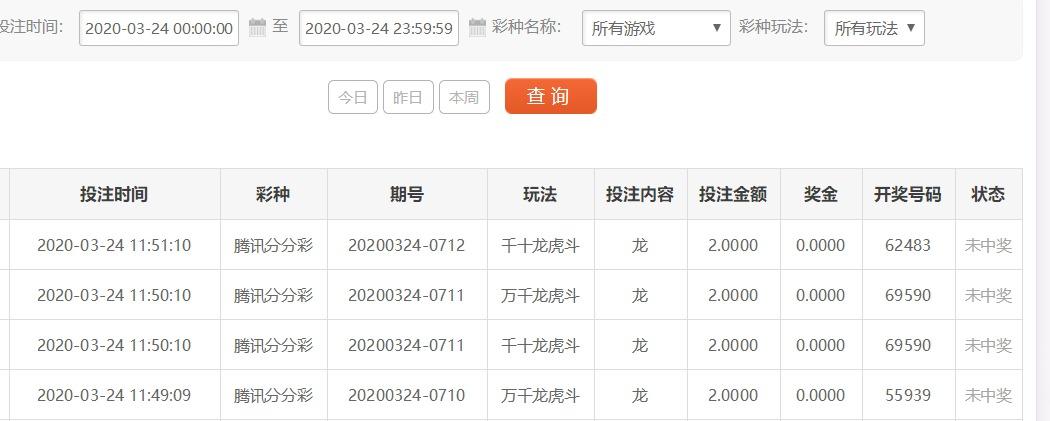Click 未中奖 status in the 11:51:10 row

(988, 245)
